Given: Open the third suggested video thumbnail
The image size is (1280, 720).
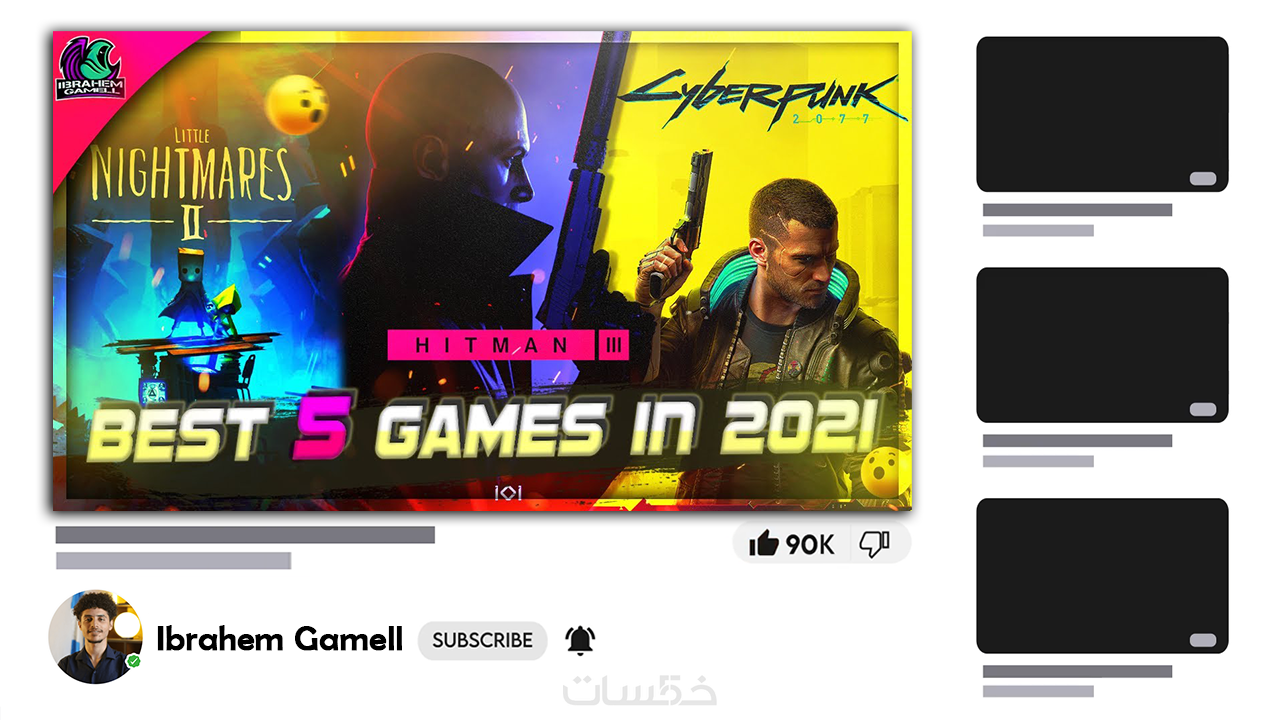Looking at the screenshot, I should [x=1102, y=576].
